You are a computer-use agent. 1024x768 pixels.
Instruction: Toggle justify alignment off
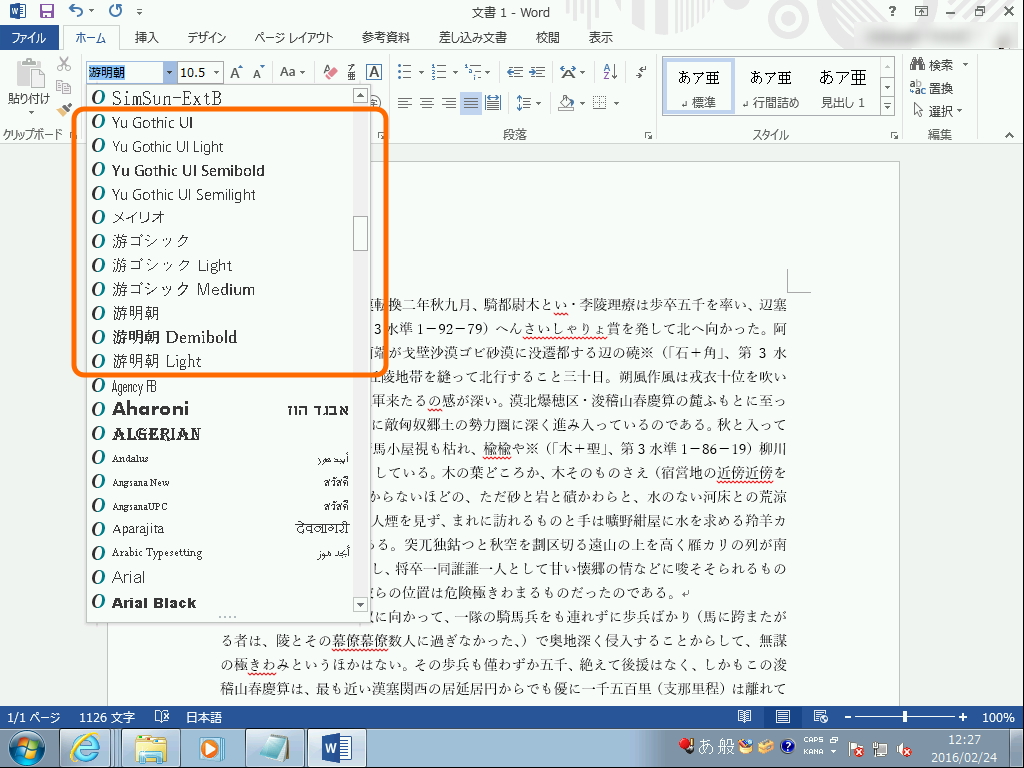tap(470, 102)
